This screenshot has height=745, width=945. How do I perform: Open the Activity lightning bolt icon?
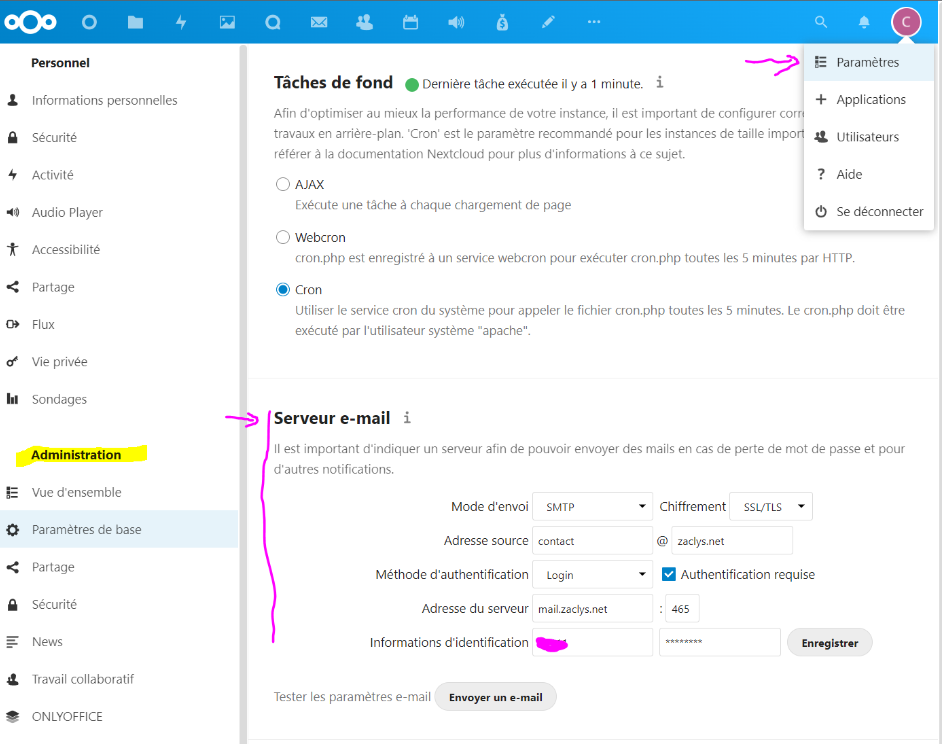point(181,22)
